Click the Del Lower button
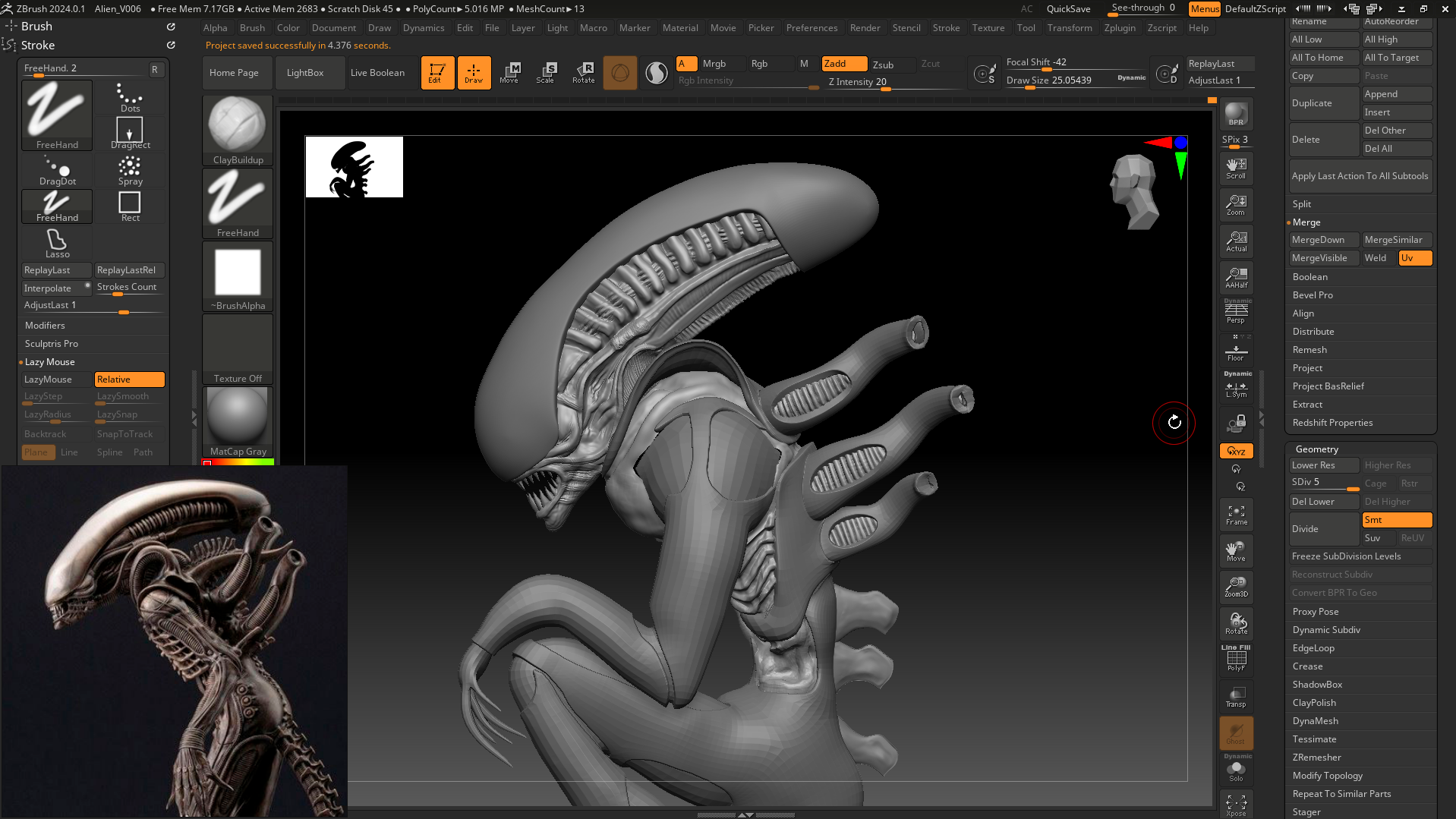Viewport: 1456px width, 819px height. [x=1324, y=502]
